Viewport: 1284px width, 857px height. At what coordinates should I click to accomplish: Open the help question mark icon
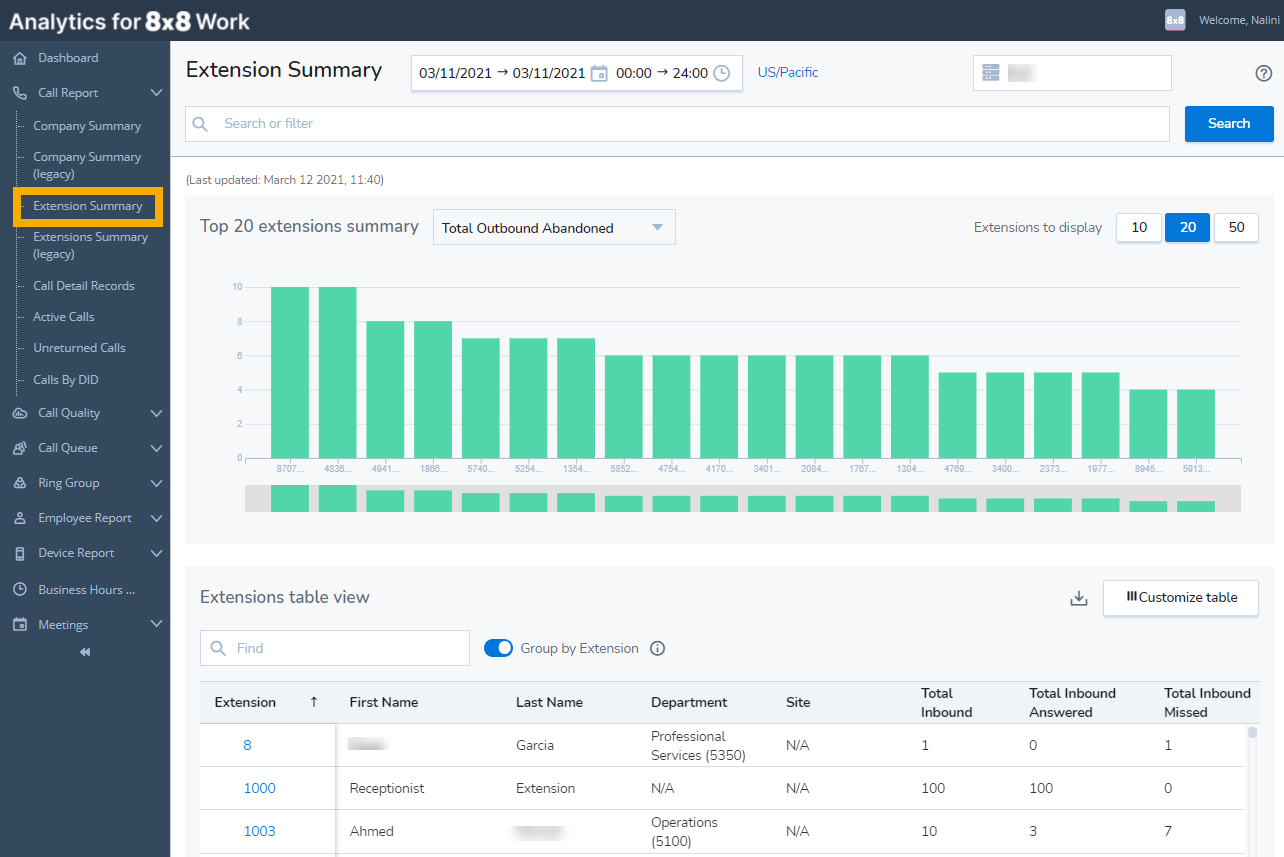pyautogui.click(x=1263, y=73)
